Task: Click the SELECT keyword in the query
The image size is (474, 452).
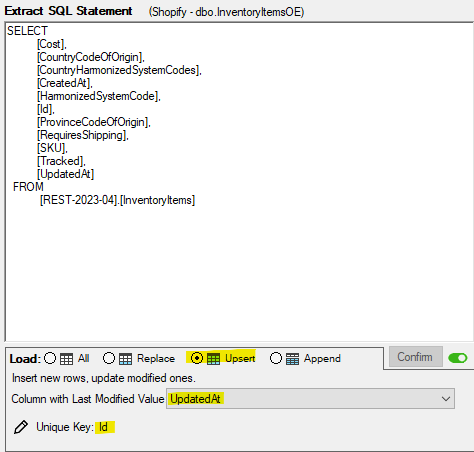Action: point(27,31)
